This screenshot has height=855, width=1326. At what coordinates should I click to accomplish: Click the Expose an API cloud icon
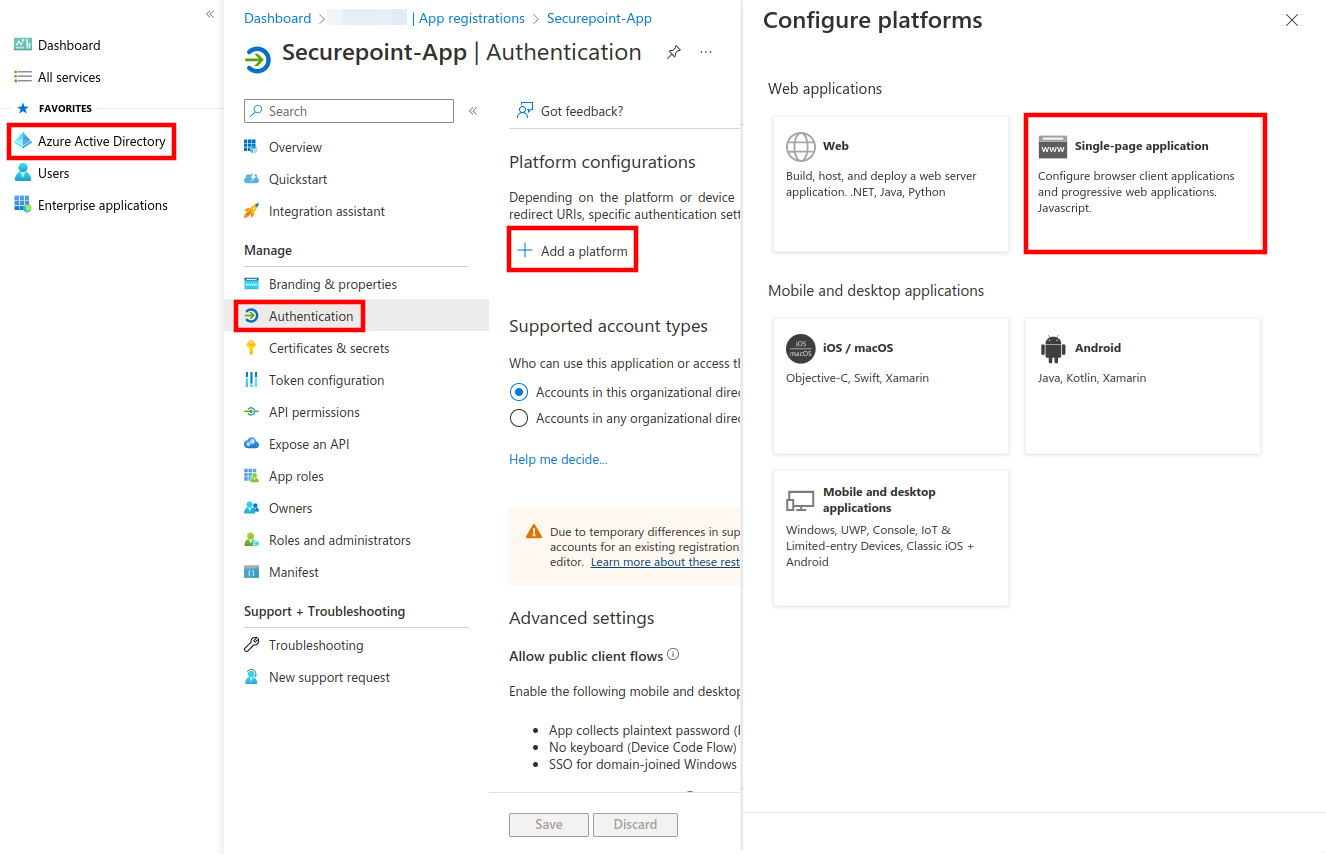pos(251,444)
